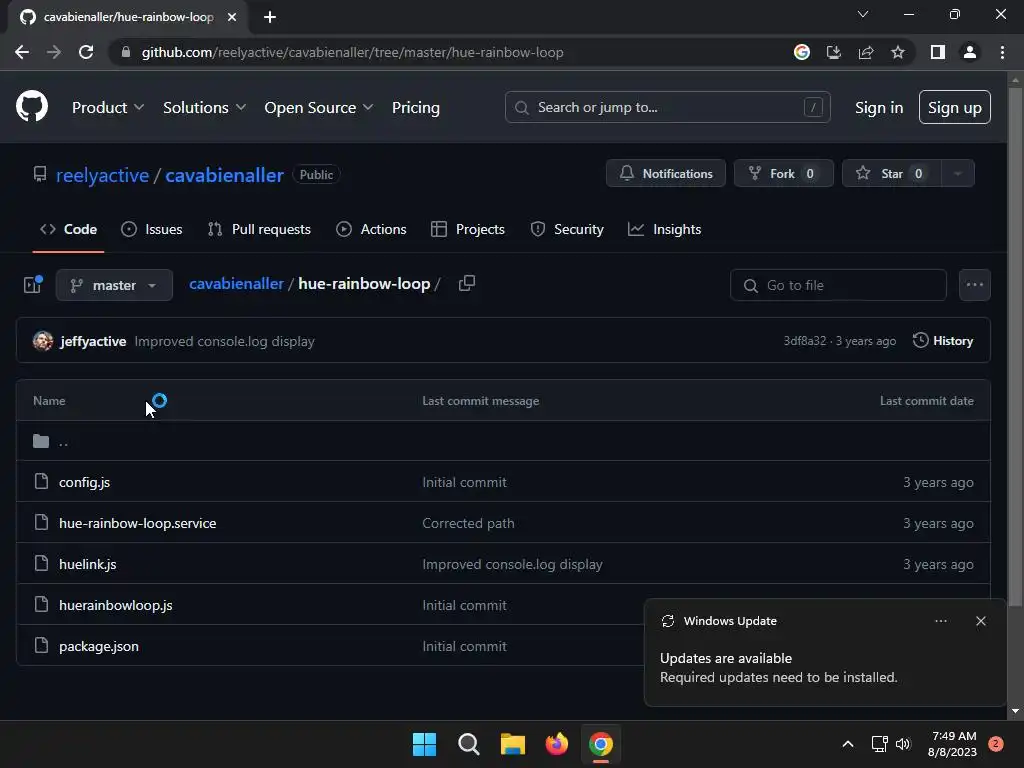1024x768 pixels.
Task: Open the Actions tab
Action: pos(371,229)
